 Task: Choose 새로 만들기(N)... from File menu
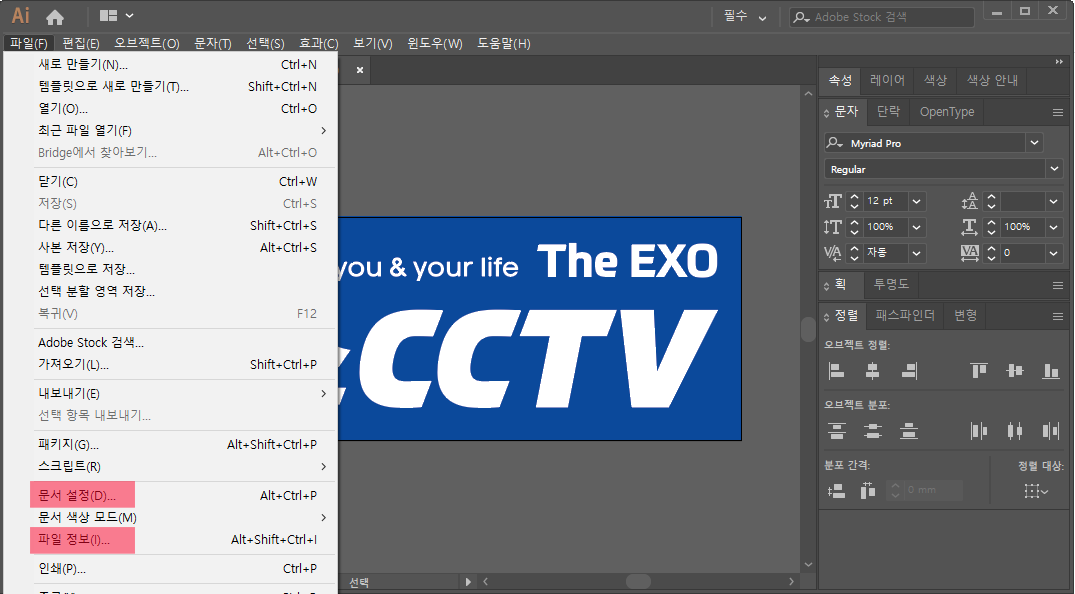click(171, 64)
